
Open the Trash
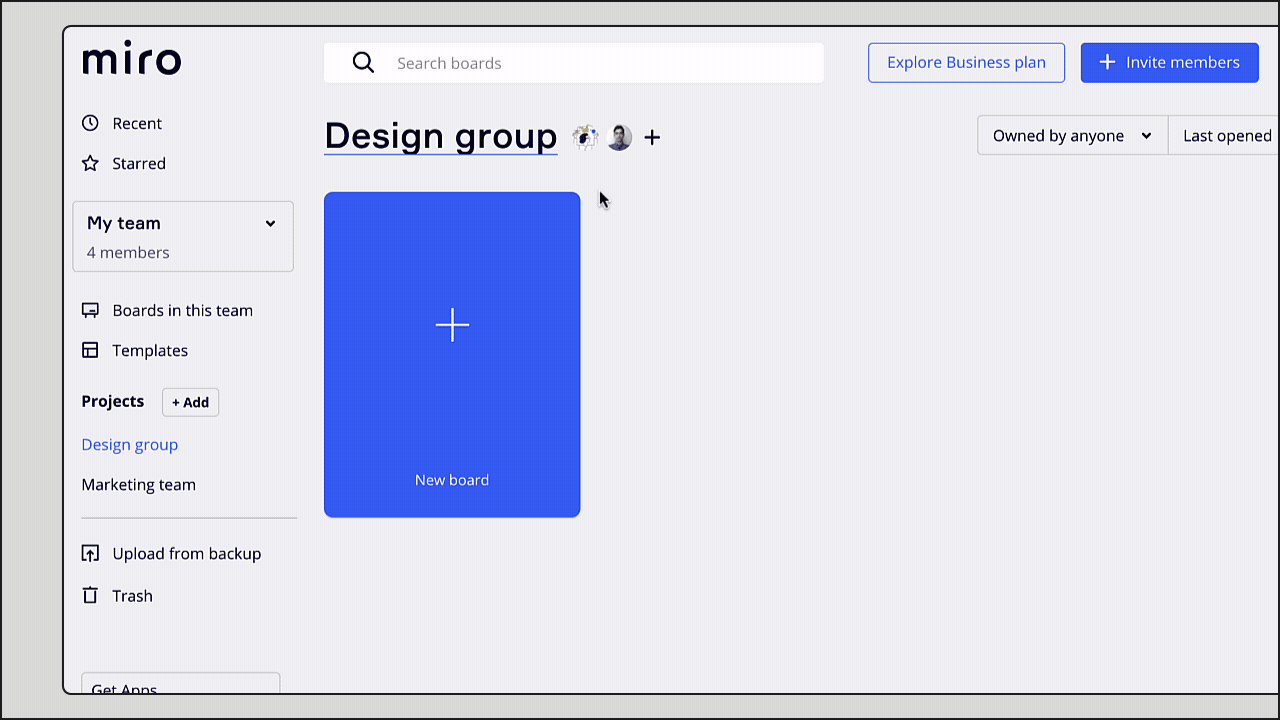132,595
